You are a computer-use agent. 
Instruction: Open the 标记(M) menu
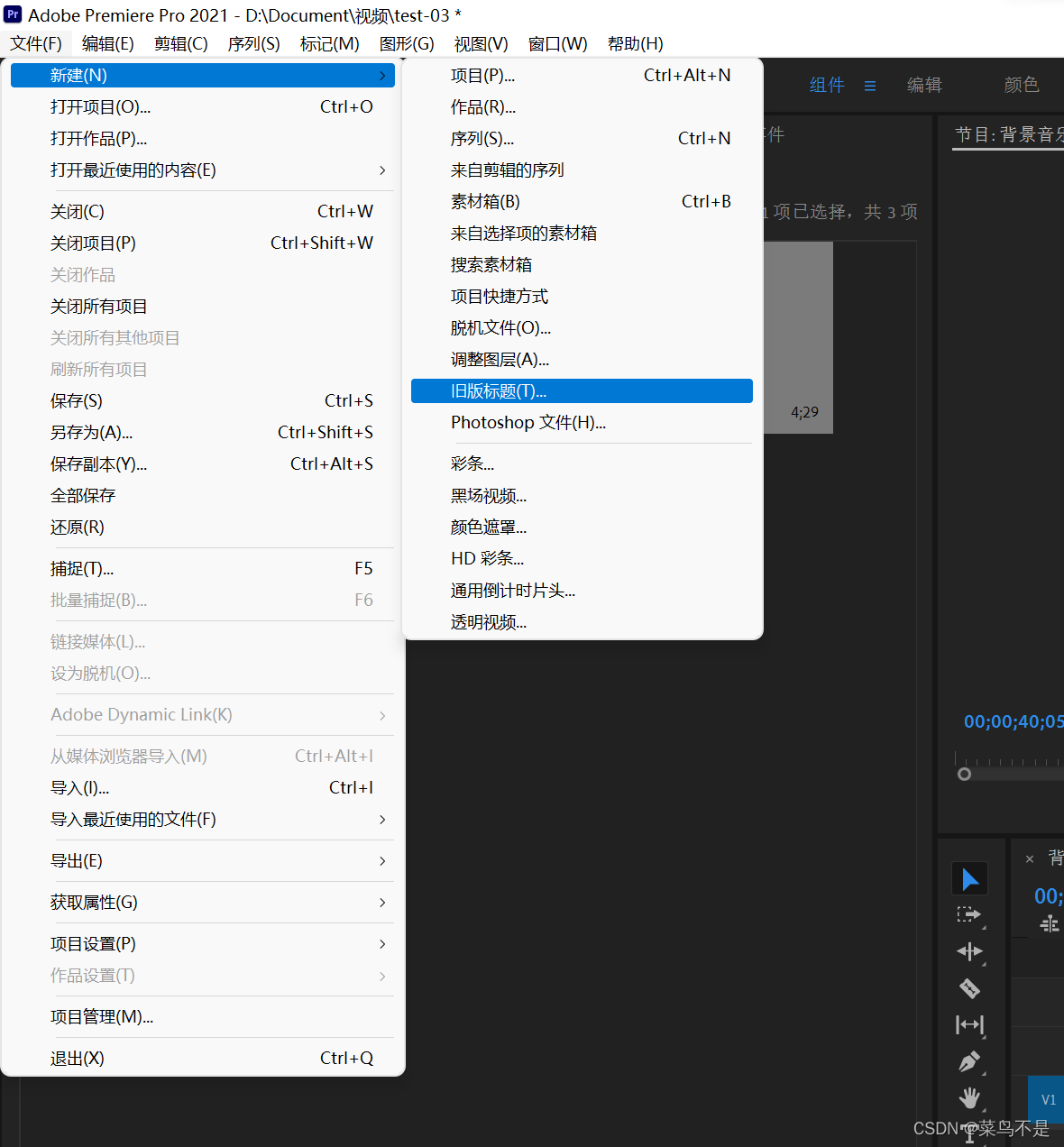[x=330, y=44]
